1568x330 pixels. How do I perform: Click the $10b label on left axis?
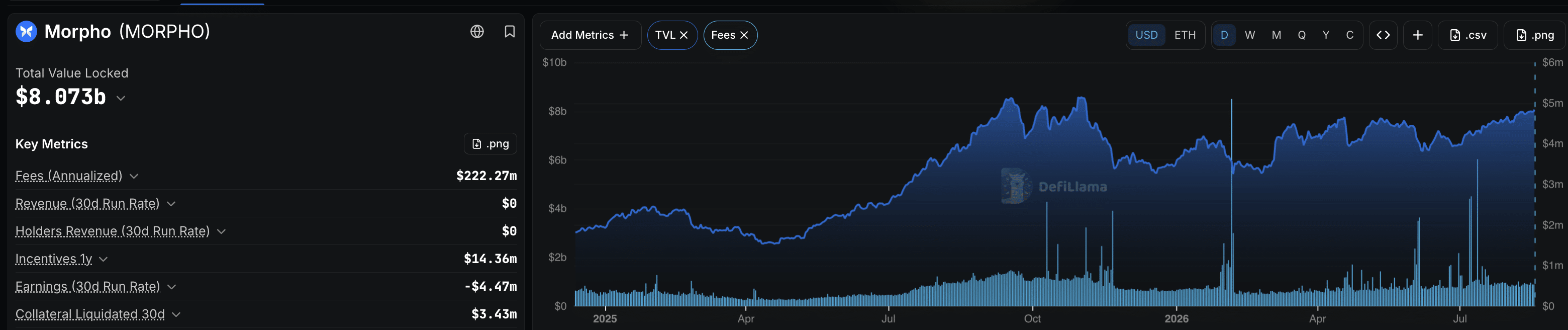click(554, 62)
